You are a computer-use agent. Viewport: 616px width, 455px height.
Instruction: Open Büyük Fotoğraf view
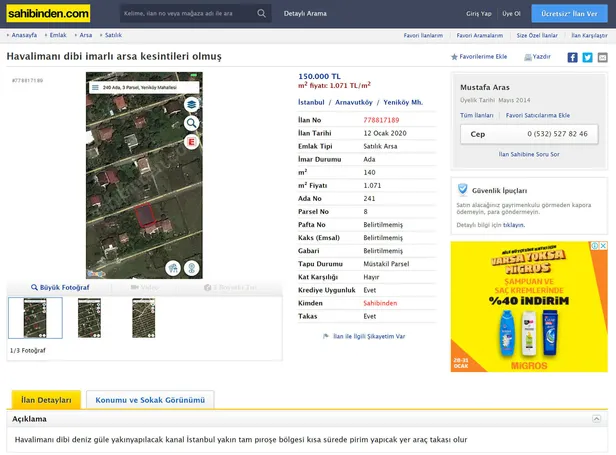(60, 287)
